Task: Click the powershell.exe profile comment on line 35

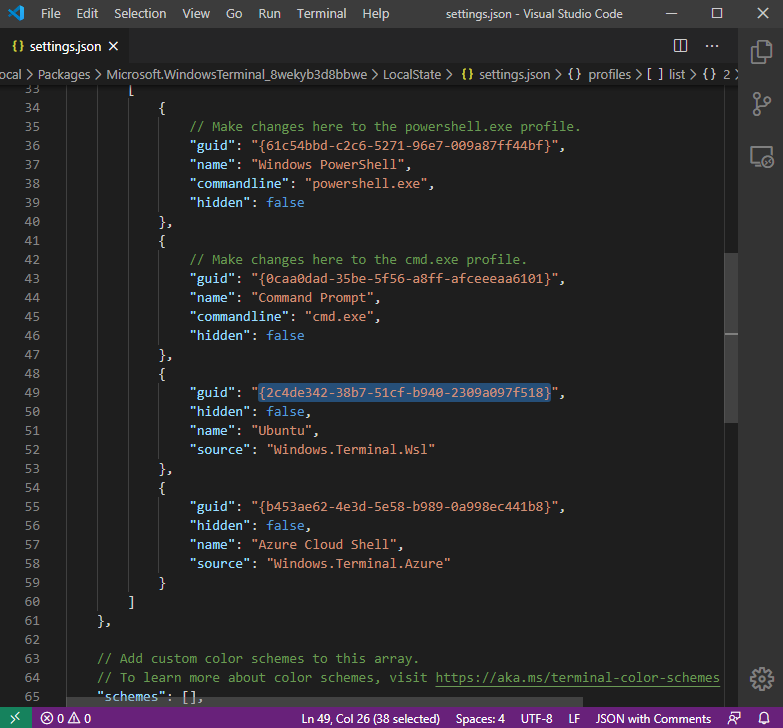Action: pos(385,126)
